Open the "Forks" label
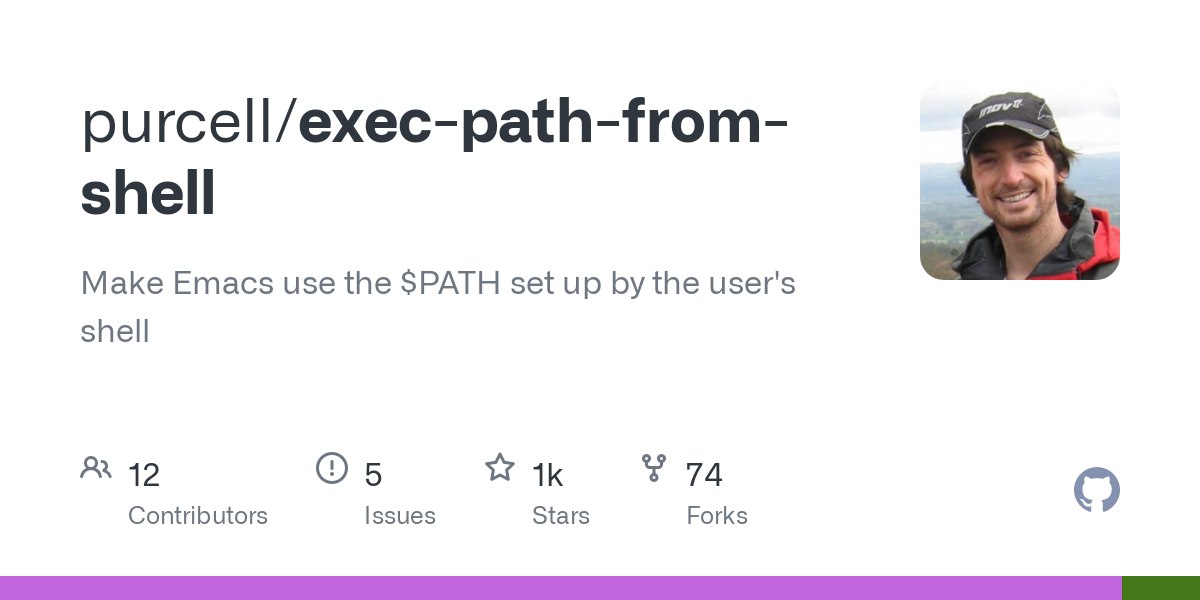Viewport: 1200px width, 600px height. (x=717, y=516)
